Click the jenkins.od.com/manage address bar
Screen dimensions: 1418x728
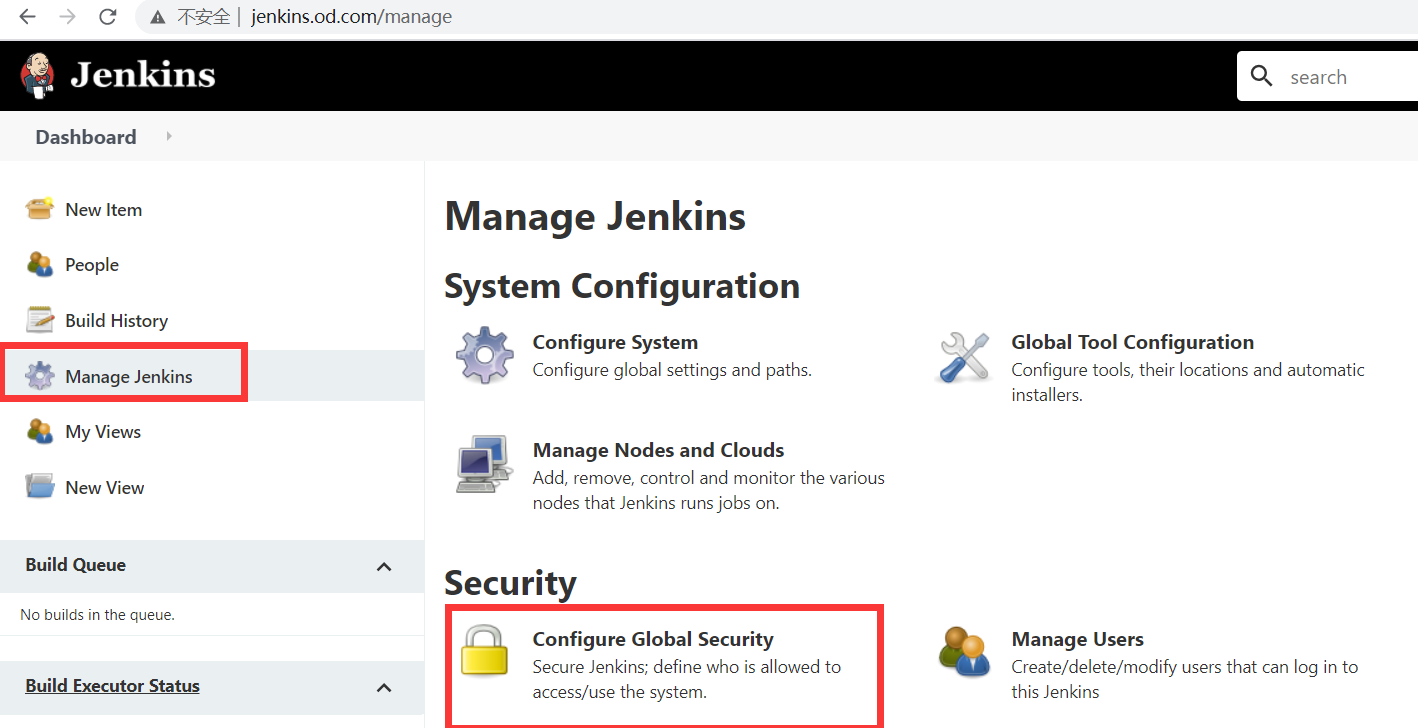(351, 17)
